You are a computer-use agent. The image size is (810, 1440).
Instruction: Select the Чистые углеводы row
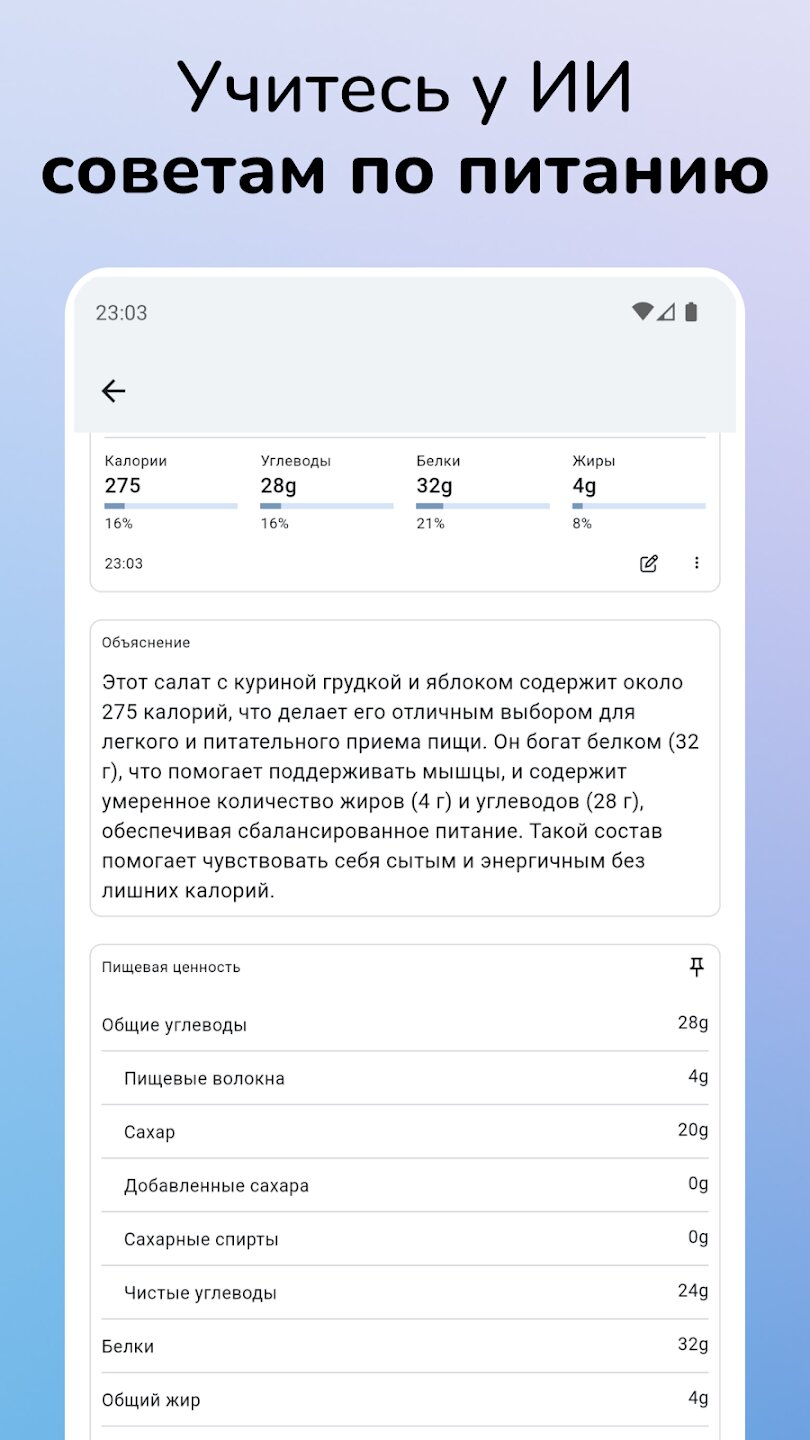[405, 1293]
